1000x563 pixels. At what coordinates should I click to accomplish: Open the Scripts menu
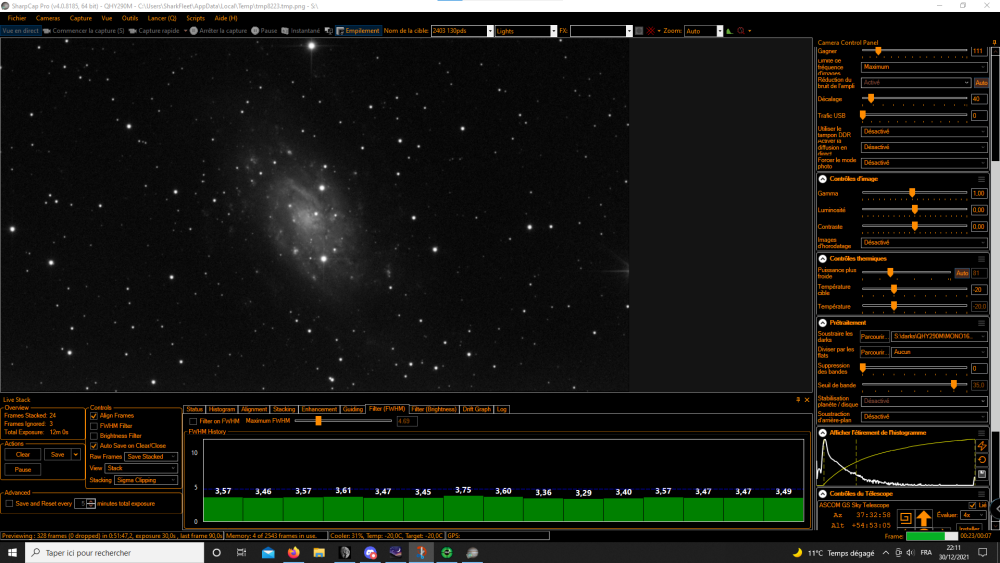coord(196,18)
